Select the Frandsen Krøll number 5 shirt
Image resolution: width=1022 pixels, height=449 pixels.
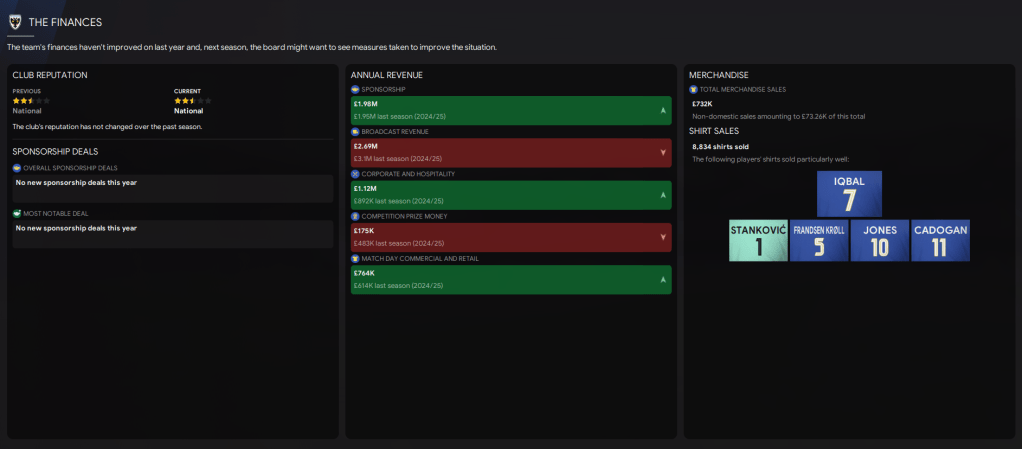[x=819, y=241]
